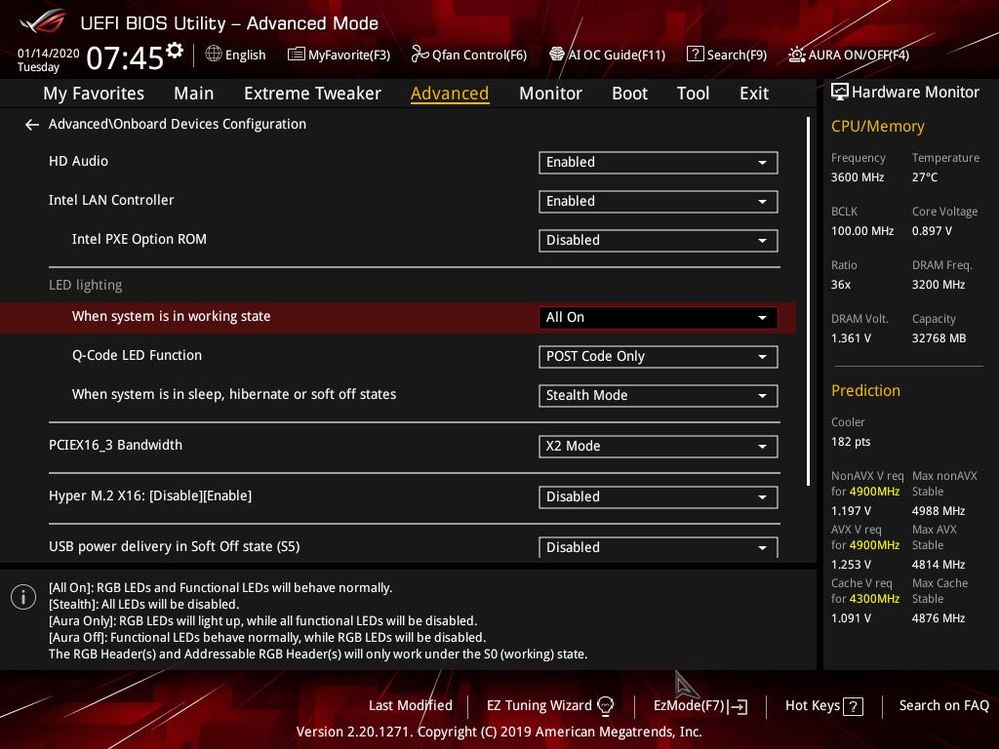Select Intel LAN Controller label
The height and width of the screenshot is (749, 999).
[111, 200]
